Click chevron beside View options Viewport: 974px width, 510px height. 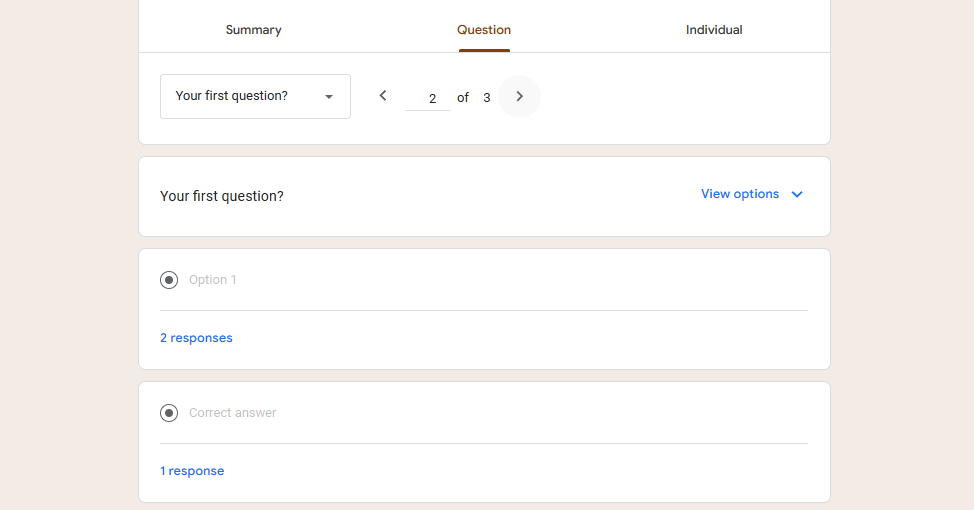point(797,195)
